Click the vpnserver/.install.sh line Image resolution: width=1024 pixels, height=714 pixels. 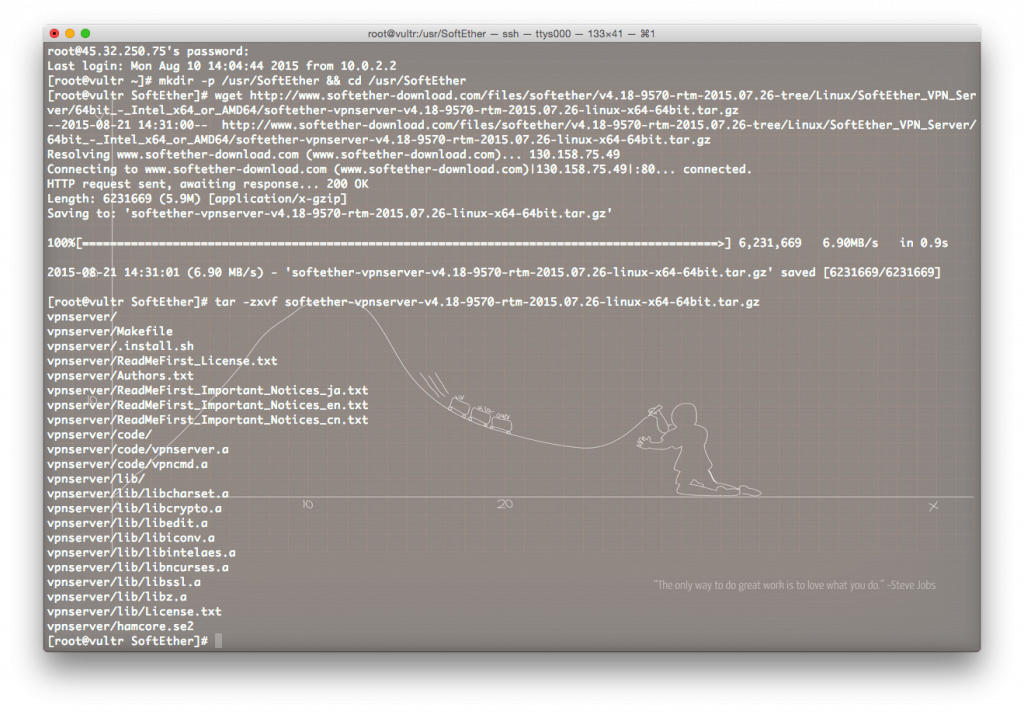tap(120, 346)
